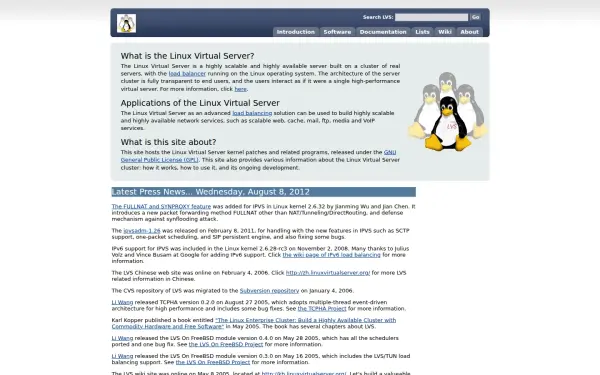Click the 'Latest Press News' heading bar

pyautogui.click(x=264, y=192)
